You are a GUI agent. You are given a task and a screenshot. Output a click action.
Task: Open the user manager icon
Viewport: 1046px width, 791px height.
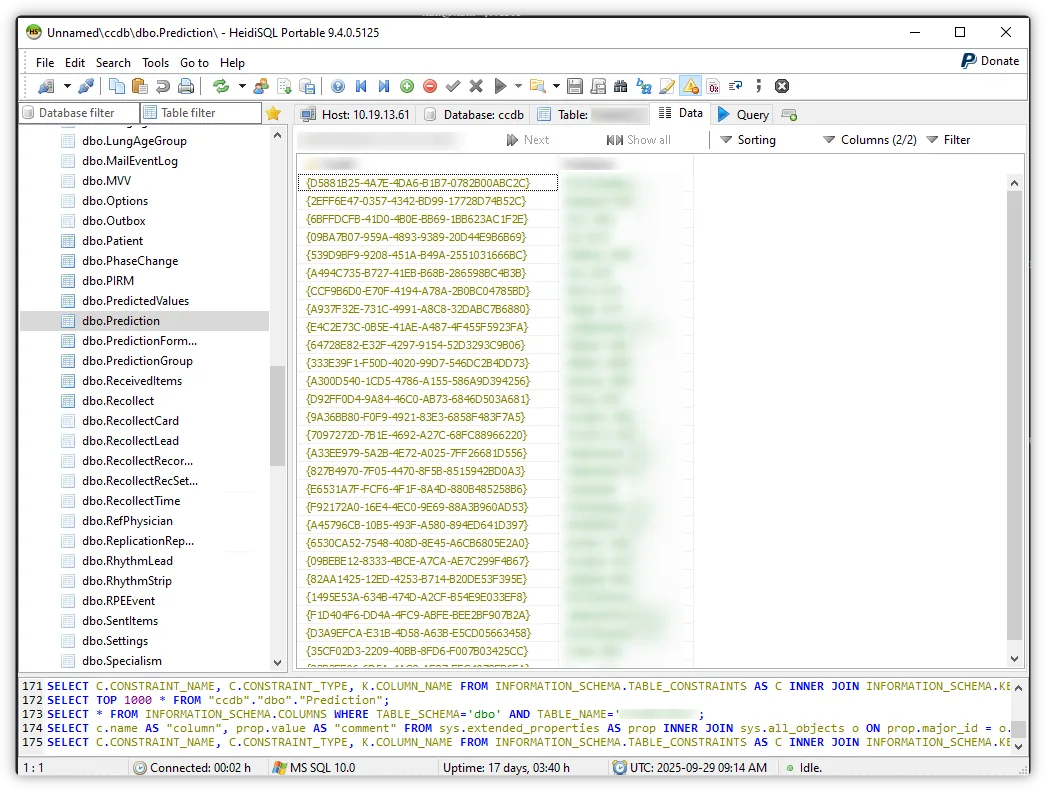click(x=261, y=86)
